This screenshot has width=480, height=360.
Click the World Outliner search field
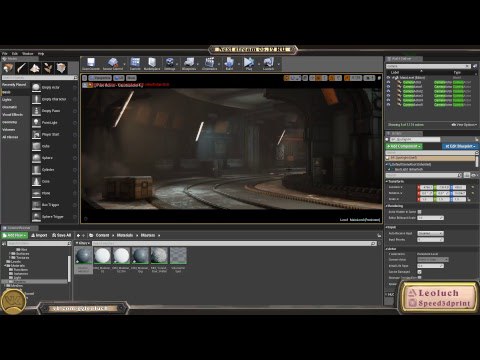click(x=428, y=66)
